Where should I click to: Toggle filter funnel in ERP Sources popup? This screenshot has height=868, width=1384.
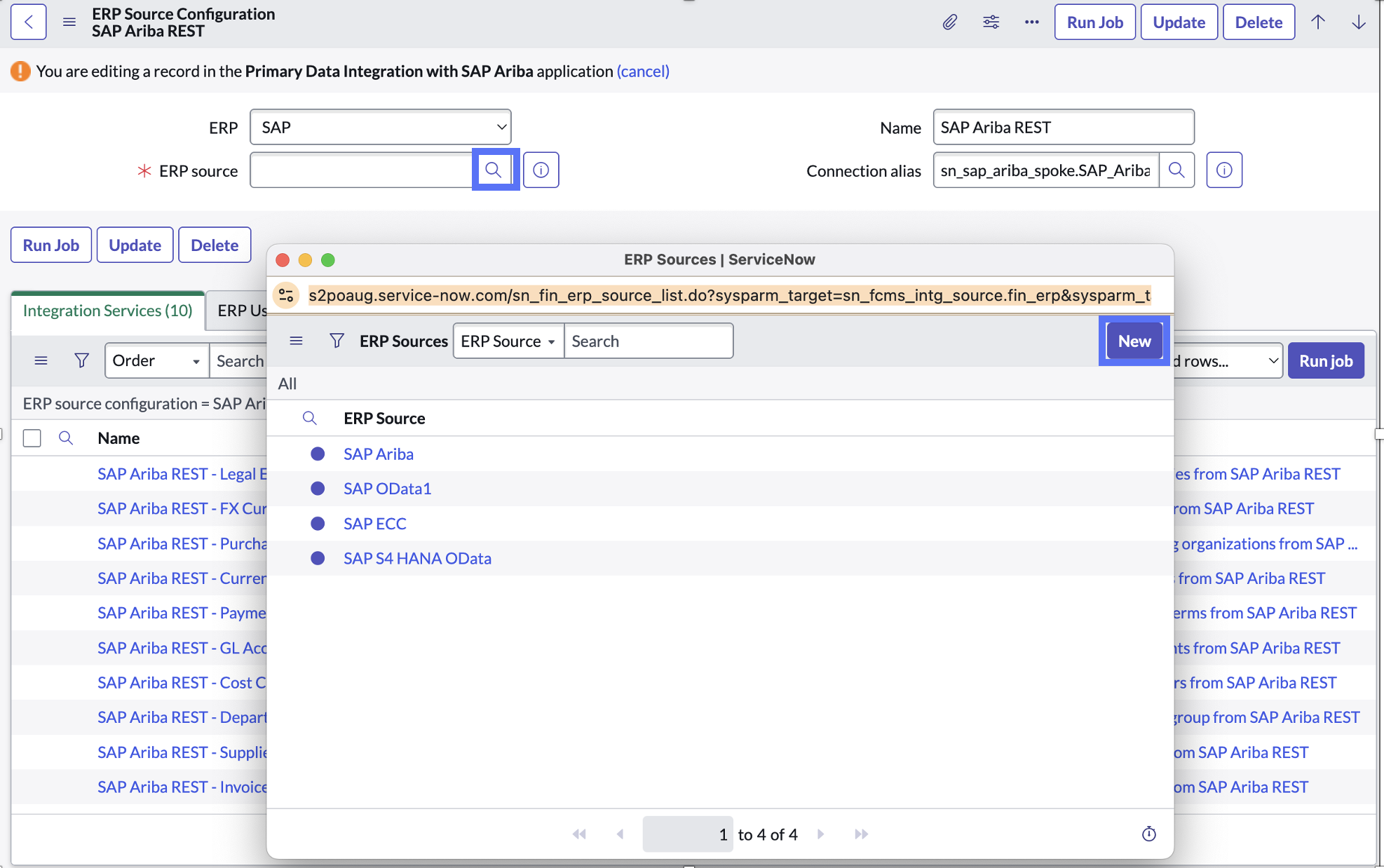337,341
